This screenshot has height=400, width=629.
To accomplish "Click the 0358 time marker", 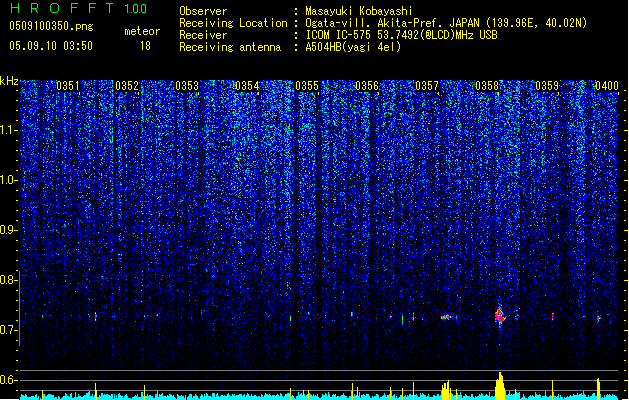I will click(x=487, y=86).
